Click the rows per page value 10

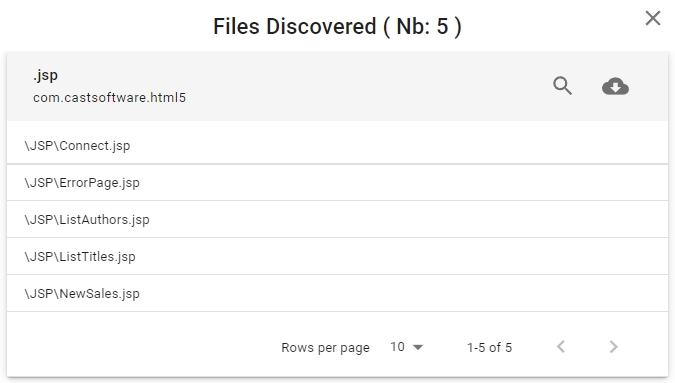point(397,347)
